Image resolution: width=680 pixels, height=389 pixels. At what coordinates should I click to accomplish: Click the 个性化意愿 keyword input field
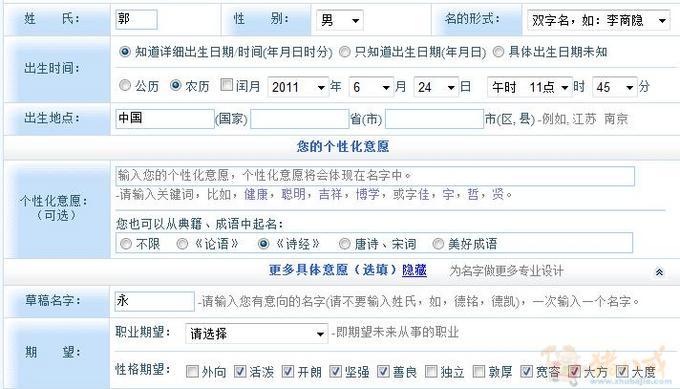(x=375, y=176)
